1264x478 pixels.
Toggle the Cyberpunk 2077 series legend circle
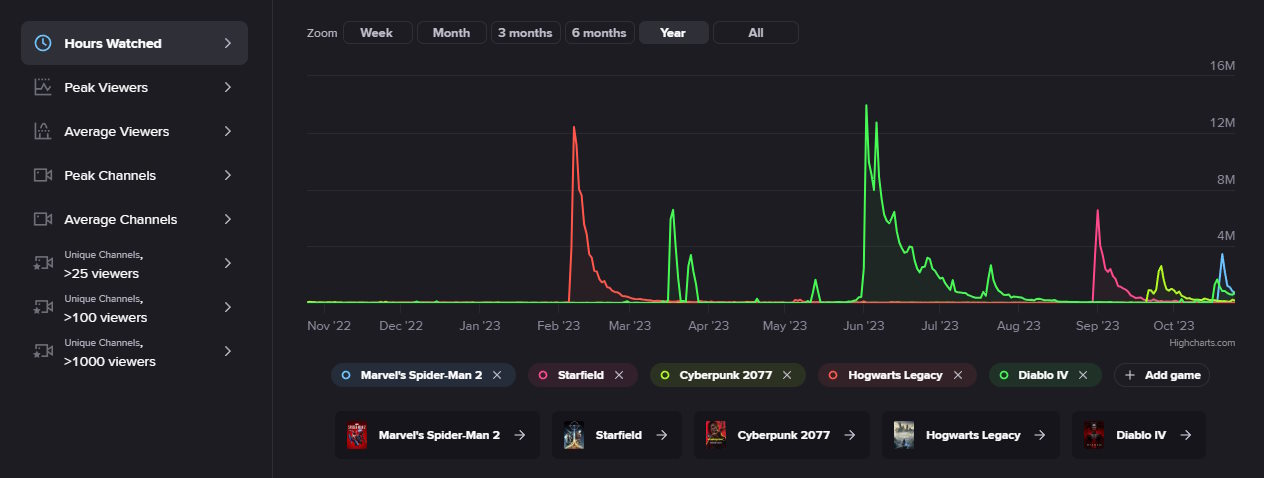665,375
